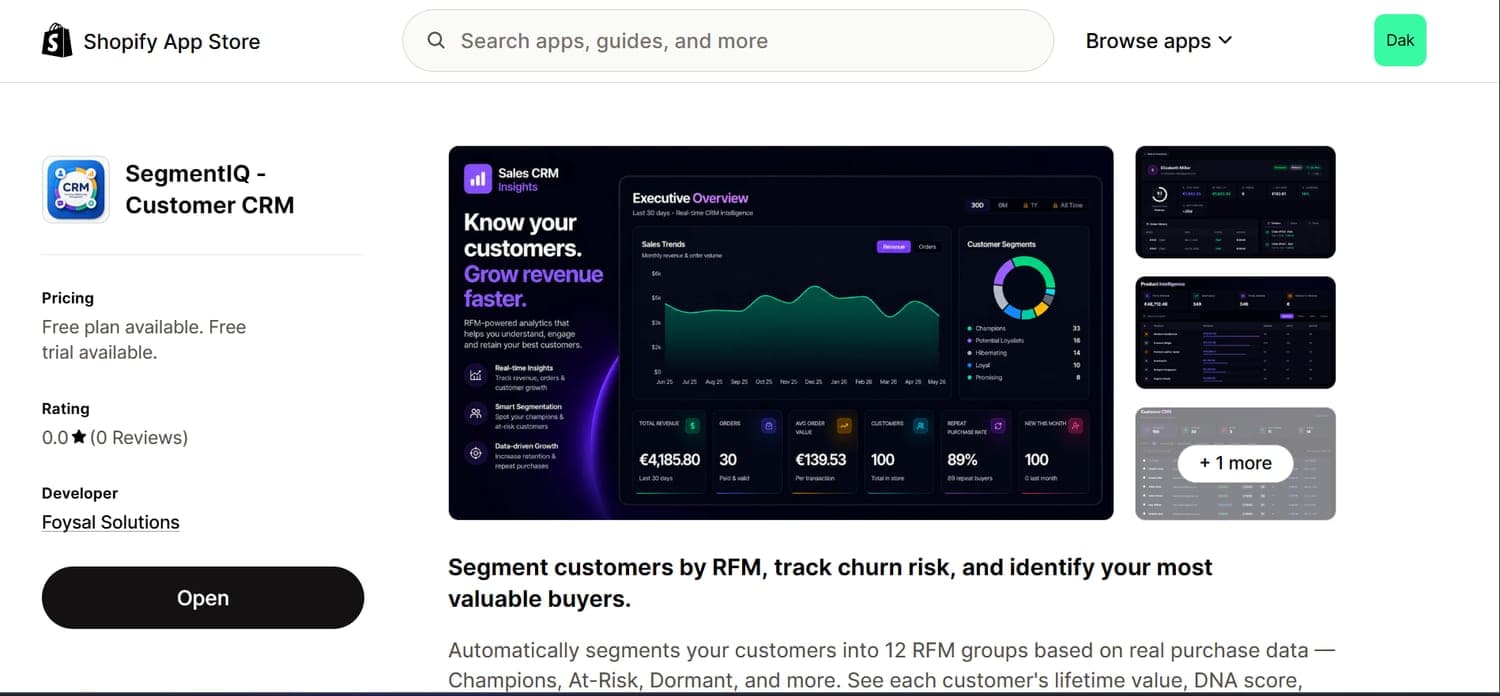Select the €4,185.80 total revenue value
Viewport: 1500px width, 696px height.
point(669,460)
